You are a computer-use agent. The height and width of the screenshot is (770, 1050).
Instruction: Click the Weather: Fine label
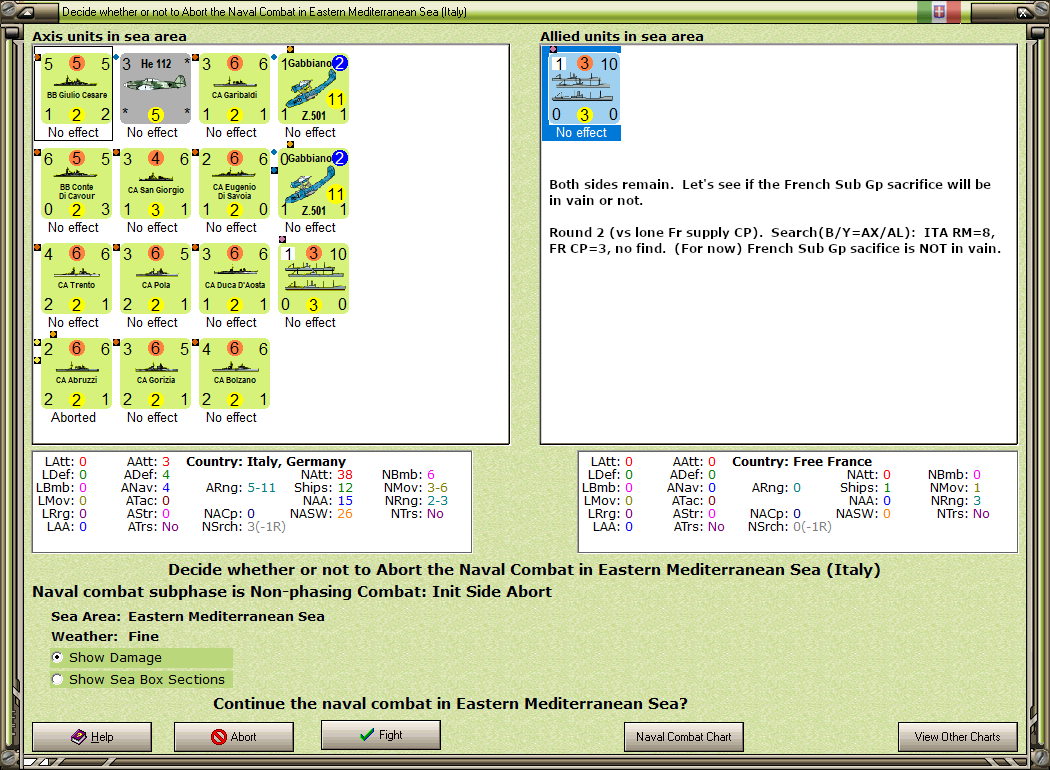tap(105, 636)
